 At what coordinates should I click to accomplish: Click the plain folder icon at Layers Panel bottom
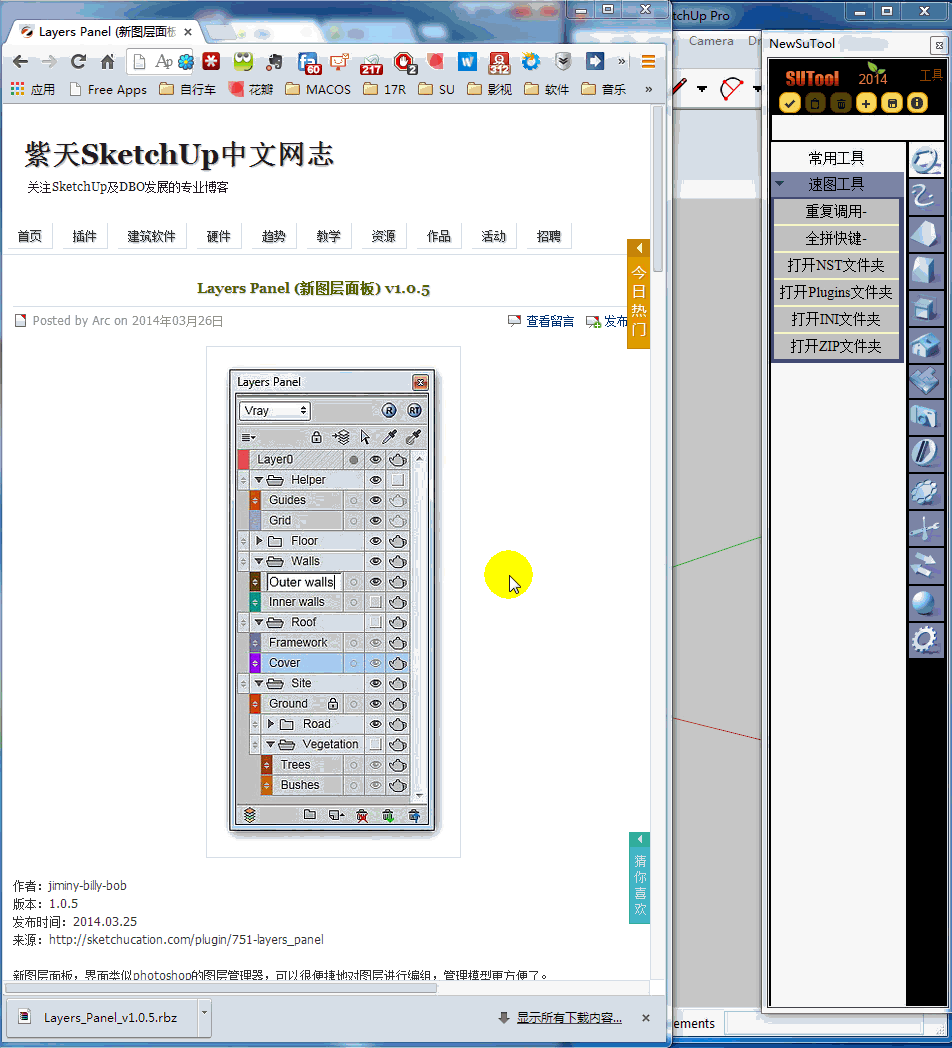[x=310, y=815]
